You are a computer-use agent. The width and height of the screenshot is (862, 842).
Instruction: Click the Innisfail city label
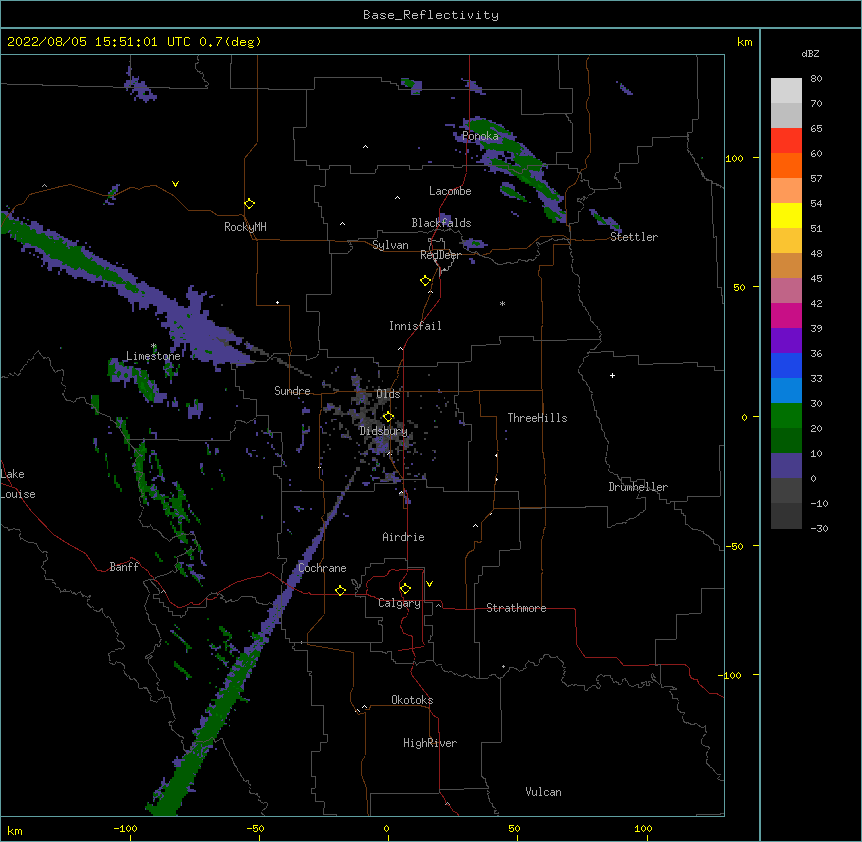coord(415,326)
